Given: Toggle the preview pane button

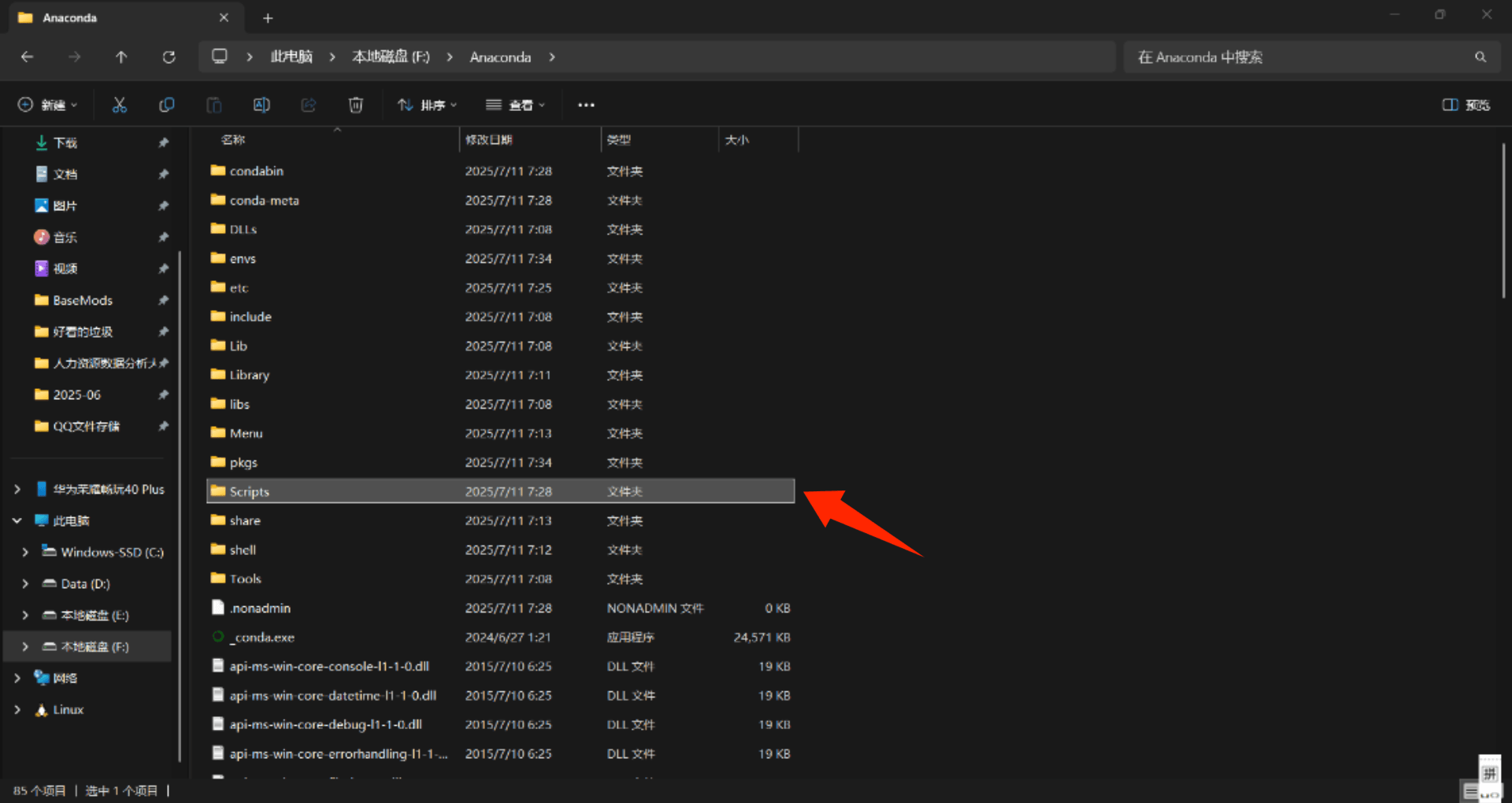Looking at the screenshot, I should pos(1466,105).
